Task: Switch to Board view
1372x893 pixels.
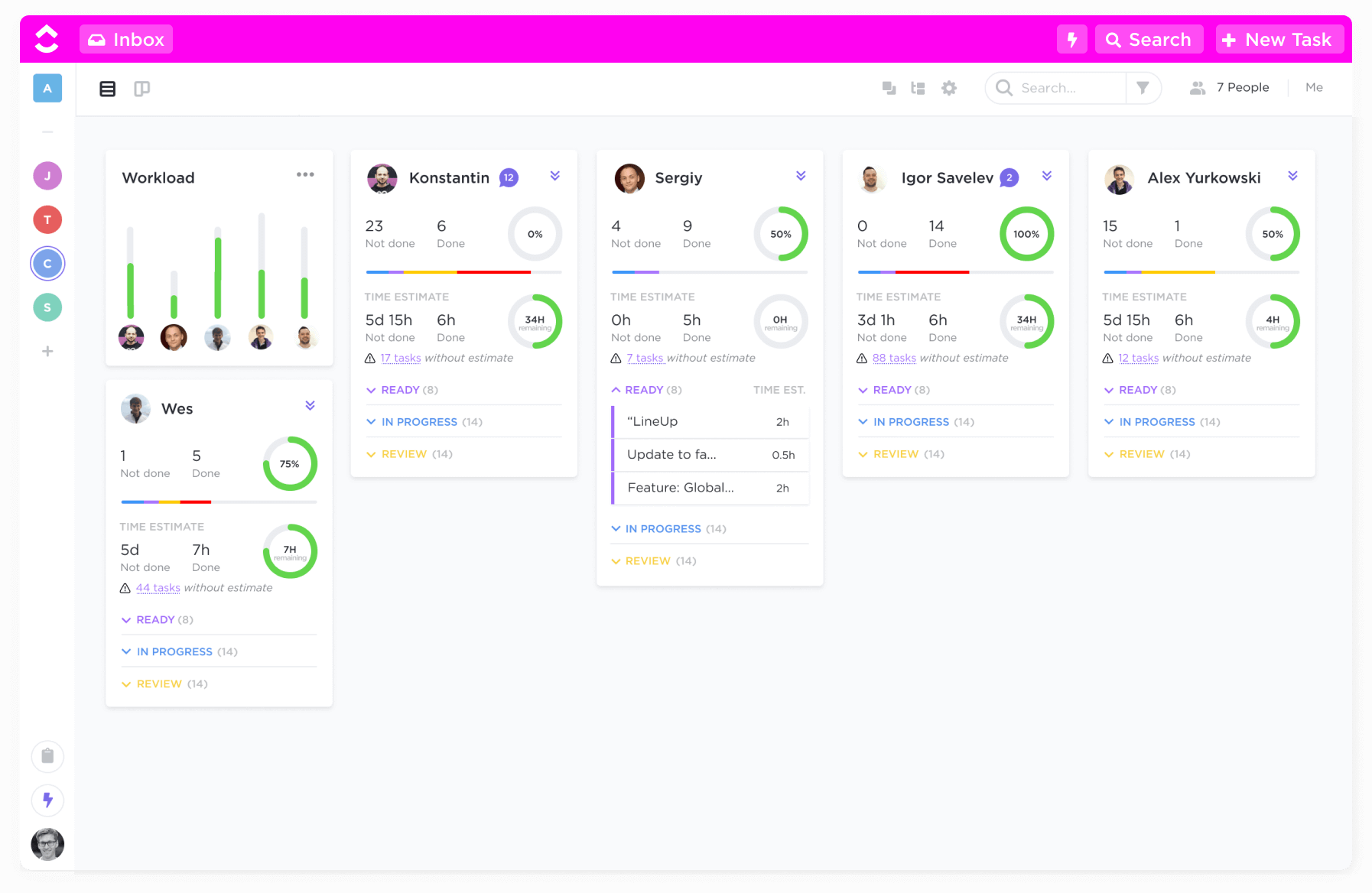Action: pyautogui.click(x=141, y=89)
